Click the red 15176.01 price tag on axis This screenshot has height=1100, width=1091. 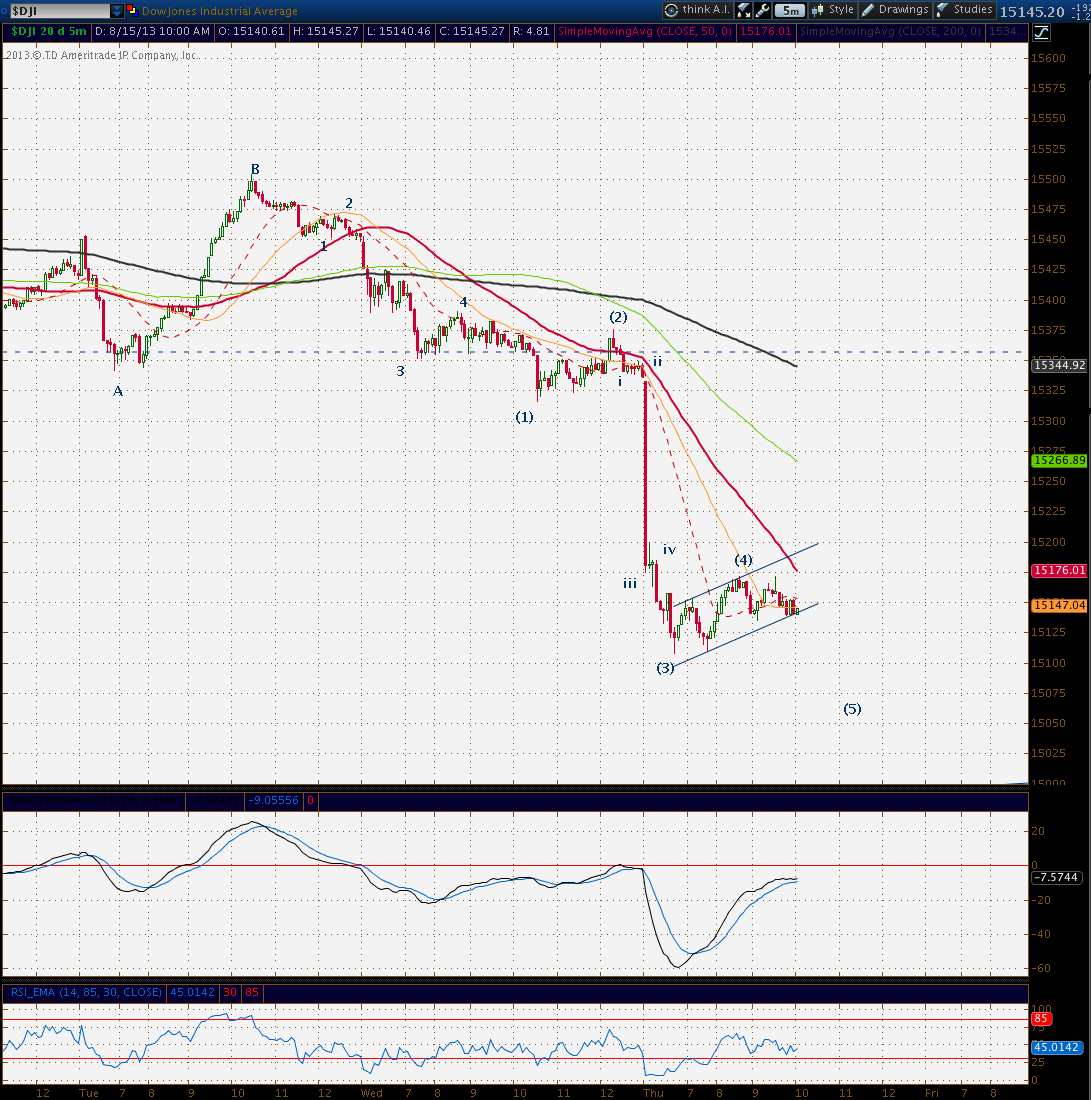[1059, 570]
